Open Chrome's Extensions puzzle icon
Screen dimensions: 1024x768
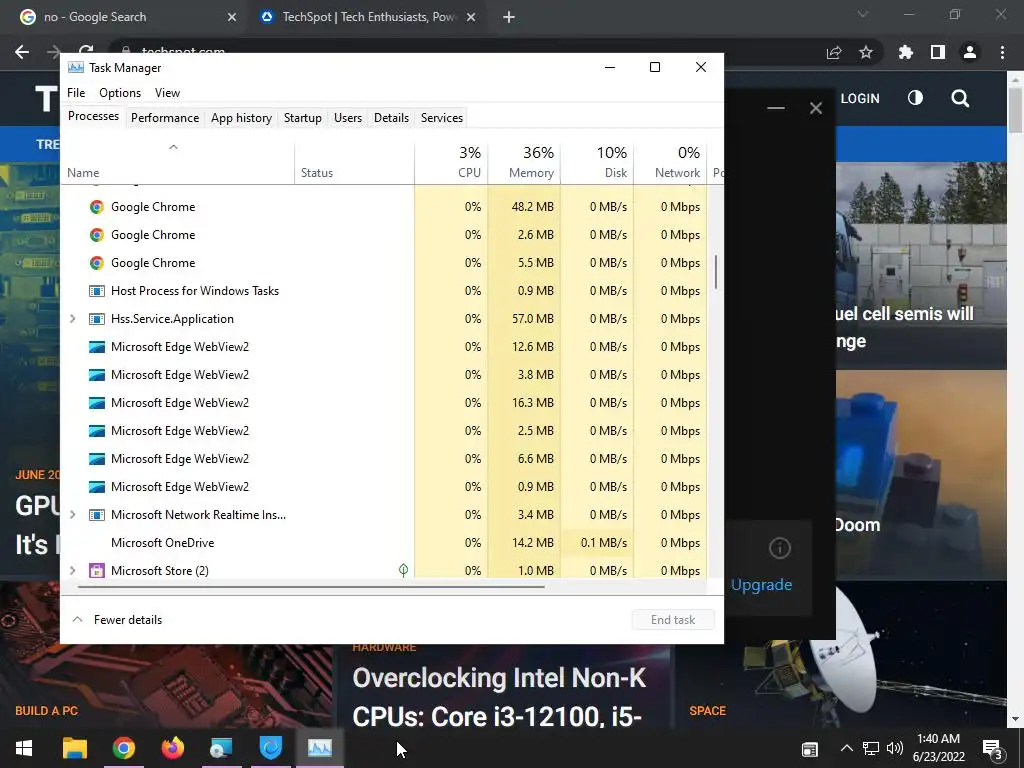click(905, 52)
